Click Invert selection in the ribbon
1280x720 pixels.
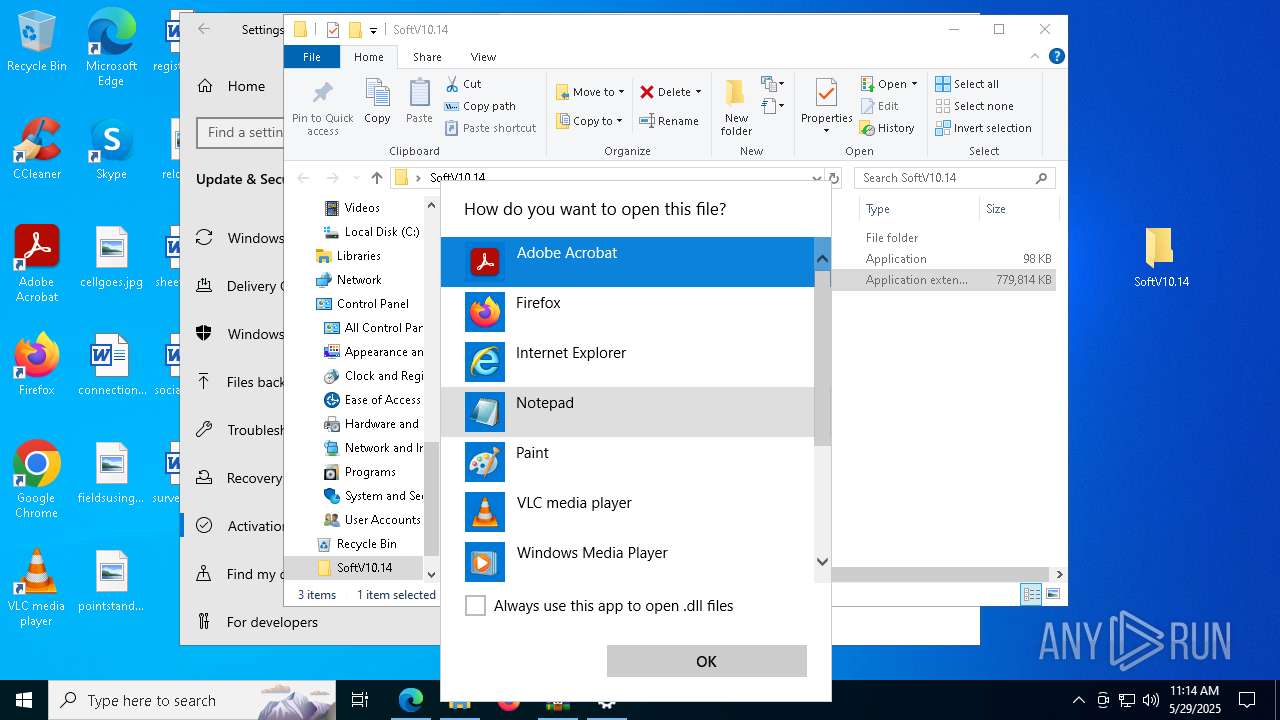[x=983, y=128]
